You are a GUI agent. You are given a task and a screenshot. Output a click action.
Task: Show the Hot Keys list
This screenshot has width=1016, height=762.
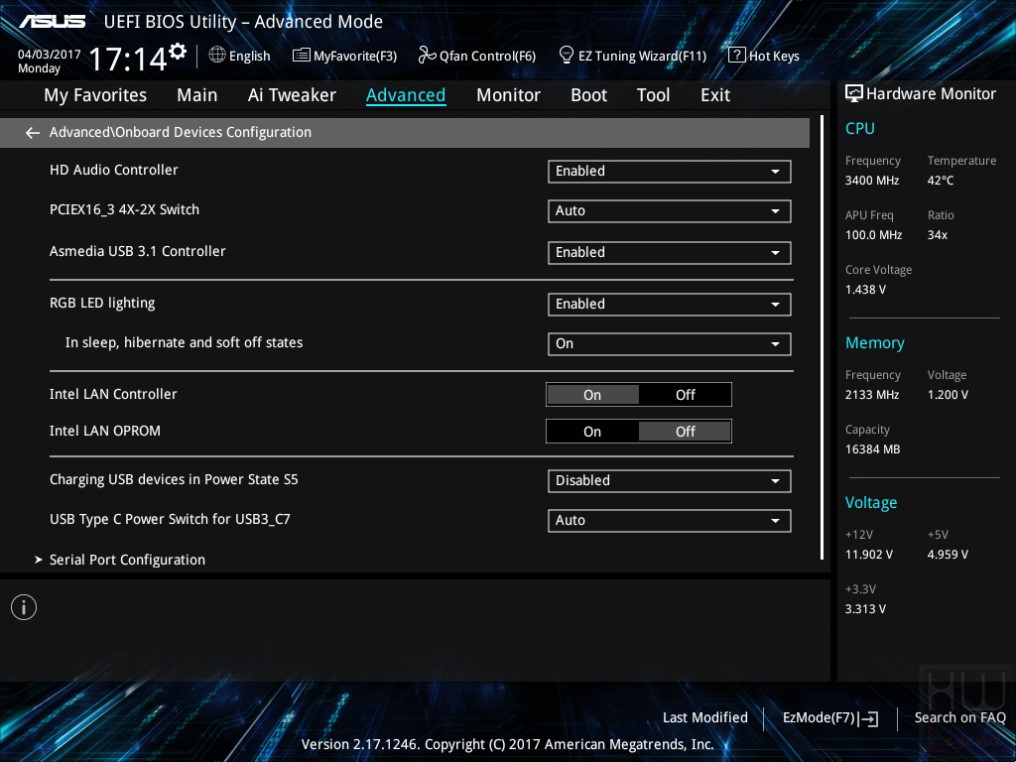pos(764,56)
